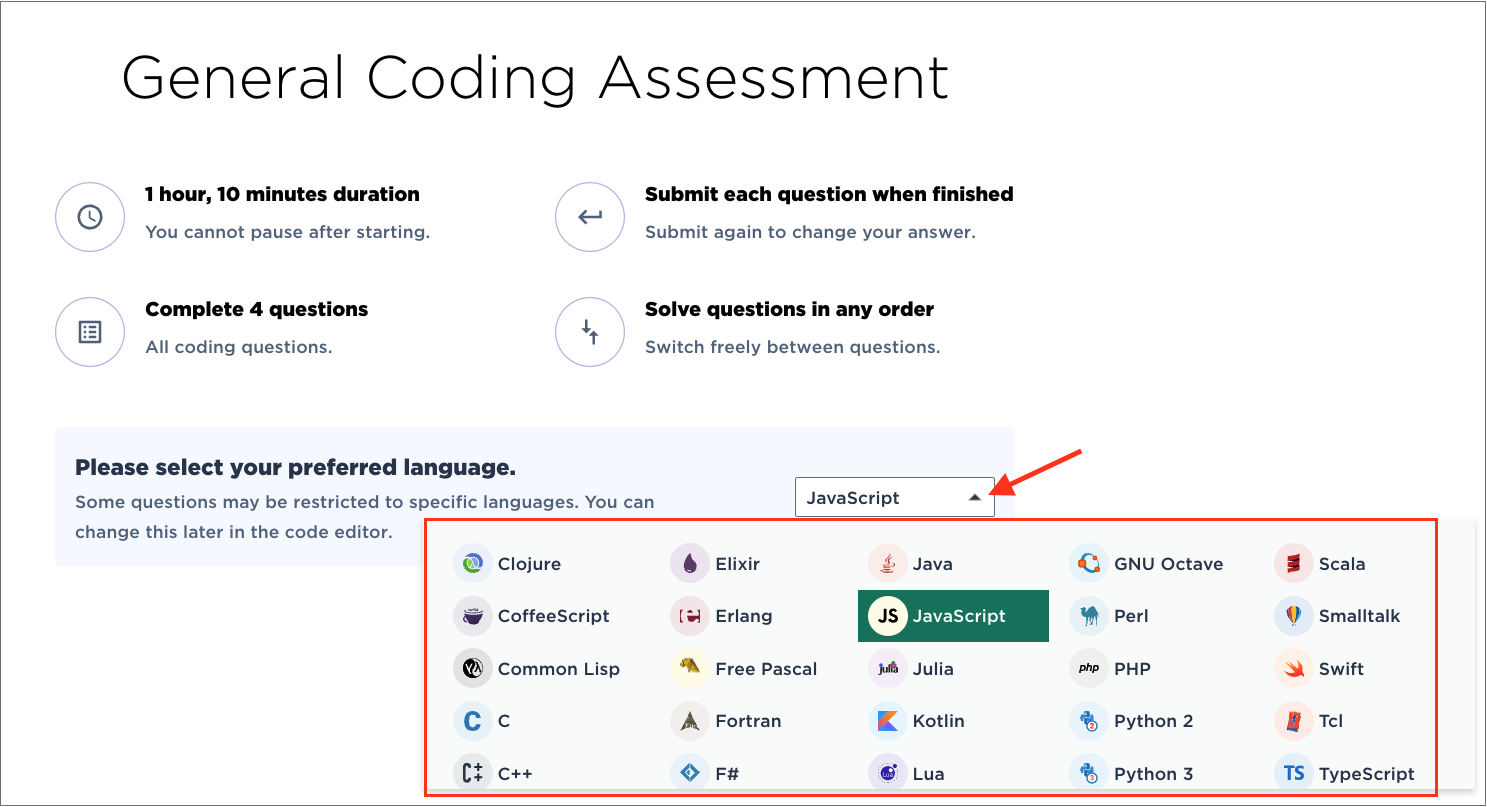Click the Swift bird icon
Screen dimensions: 1487x807
click(x=1293, y=669)
